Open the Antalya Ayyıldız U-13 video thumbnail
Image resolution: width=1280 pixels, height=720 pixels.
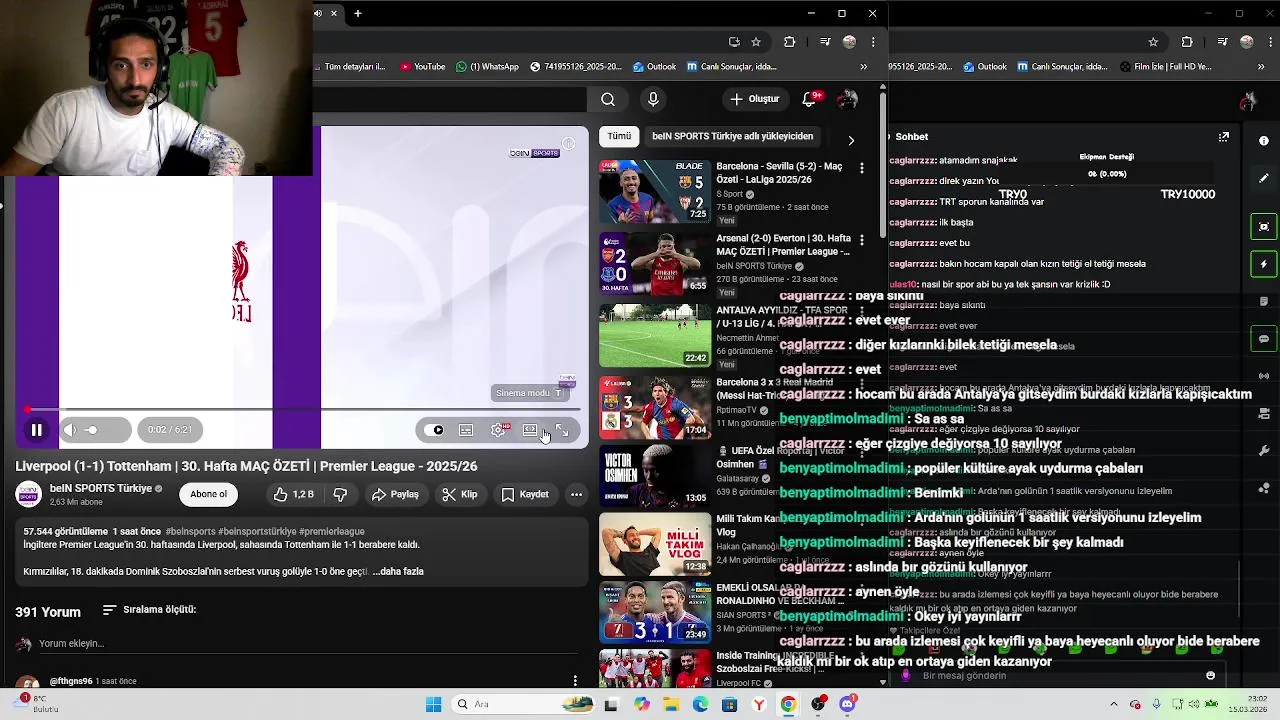[x=655, y=336]
